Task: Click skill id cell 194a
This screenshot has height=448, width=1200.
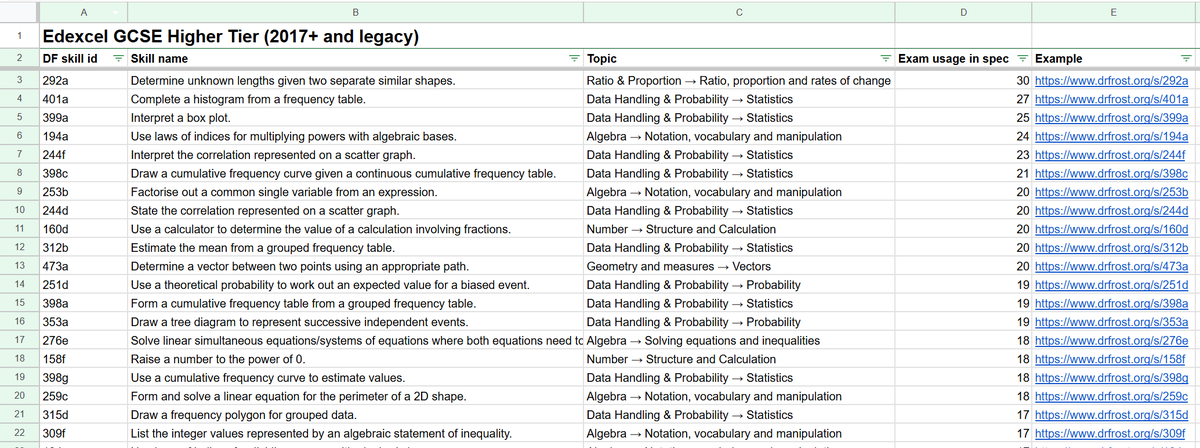Action: pyautogui.click(x=83, y=137)
